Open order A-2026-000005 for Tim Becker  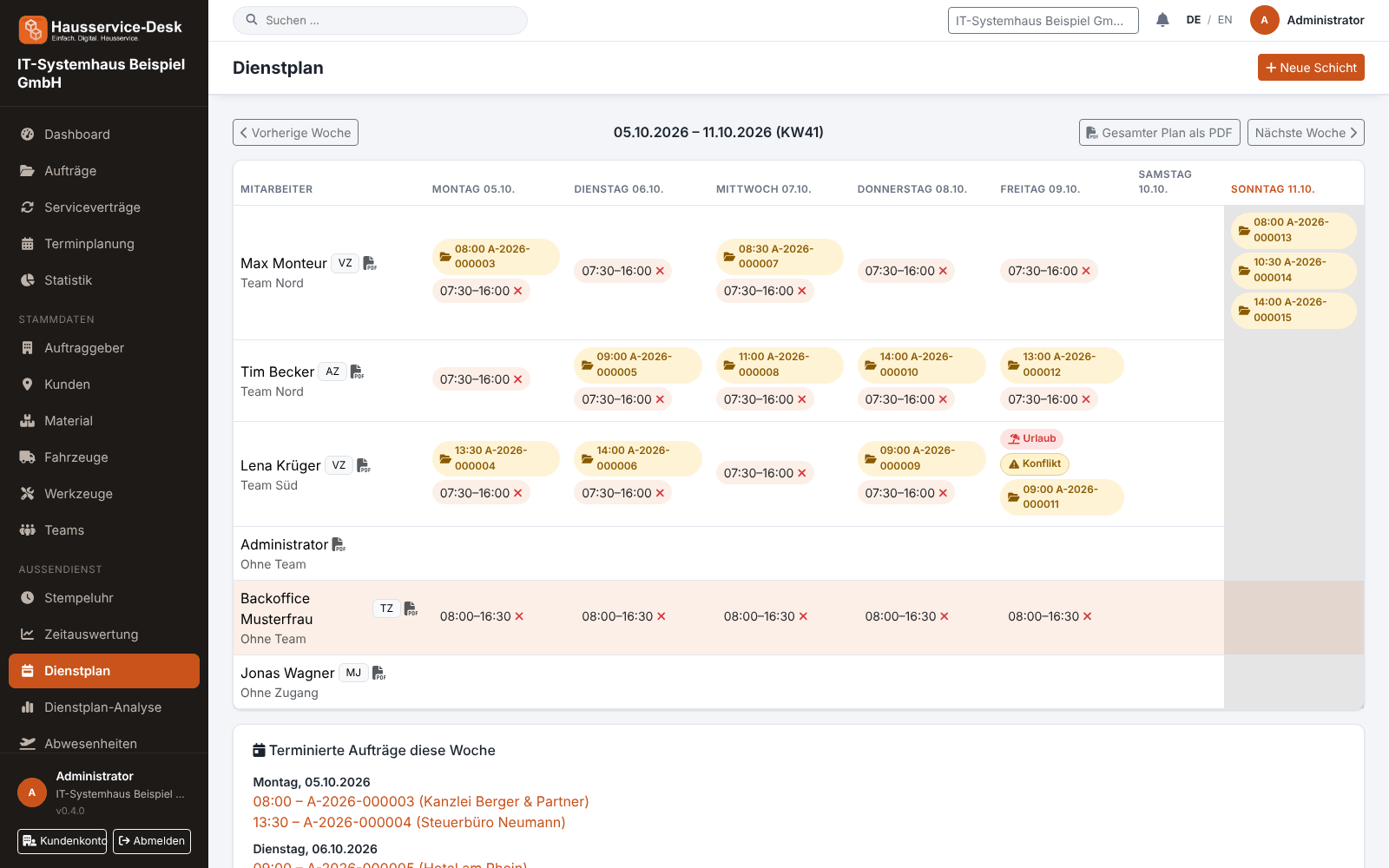point(637,365)
